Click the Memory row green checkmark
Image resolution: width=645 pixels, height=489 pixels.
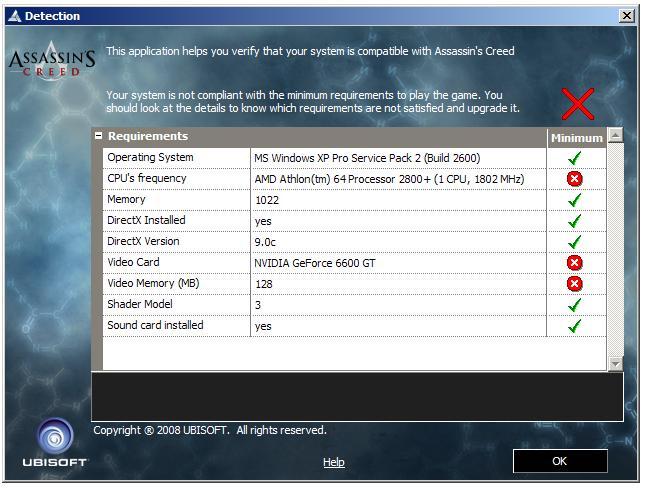[x=575, y=200]
